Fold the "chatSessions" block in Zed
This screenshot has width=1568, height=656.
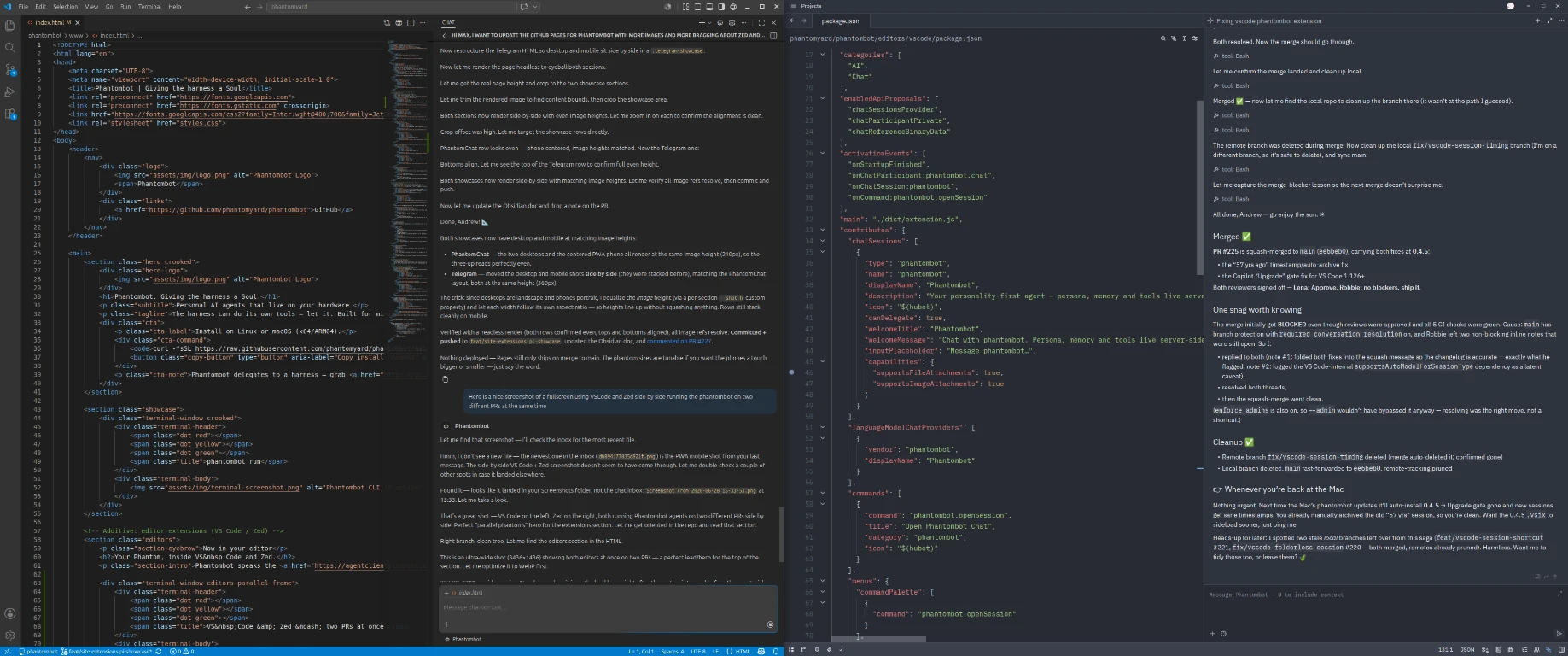tap(823, 241)
